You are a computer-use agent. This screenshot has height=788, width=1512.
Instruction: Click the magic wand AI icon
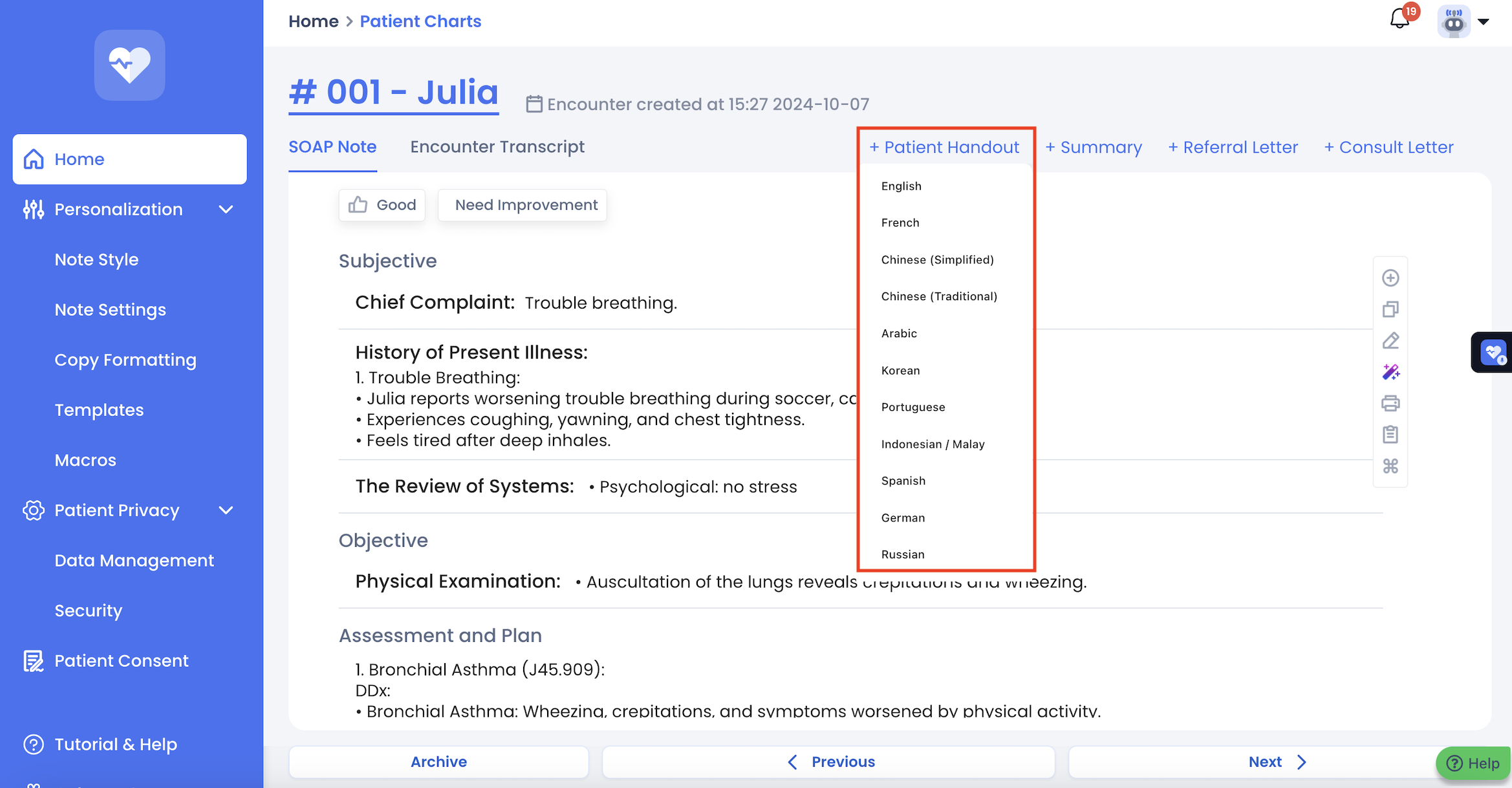pos(1390,372)
